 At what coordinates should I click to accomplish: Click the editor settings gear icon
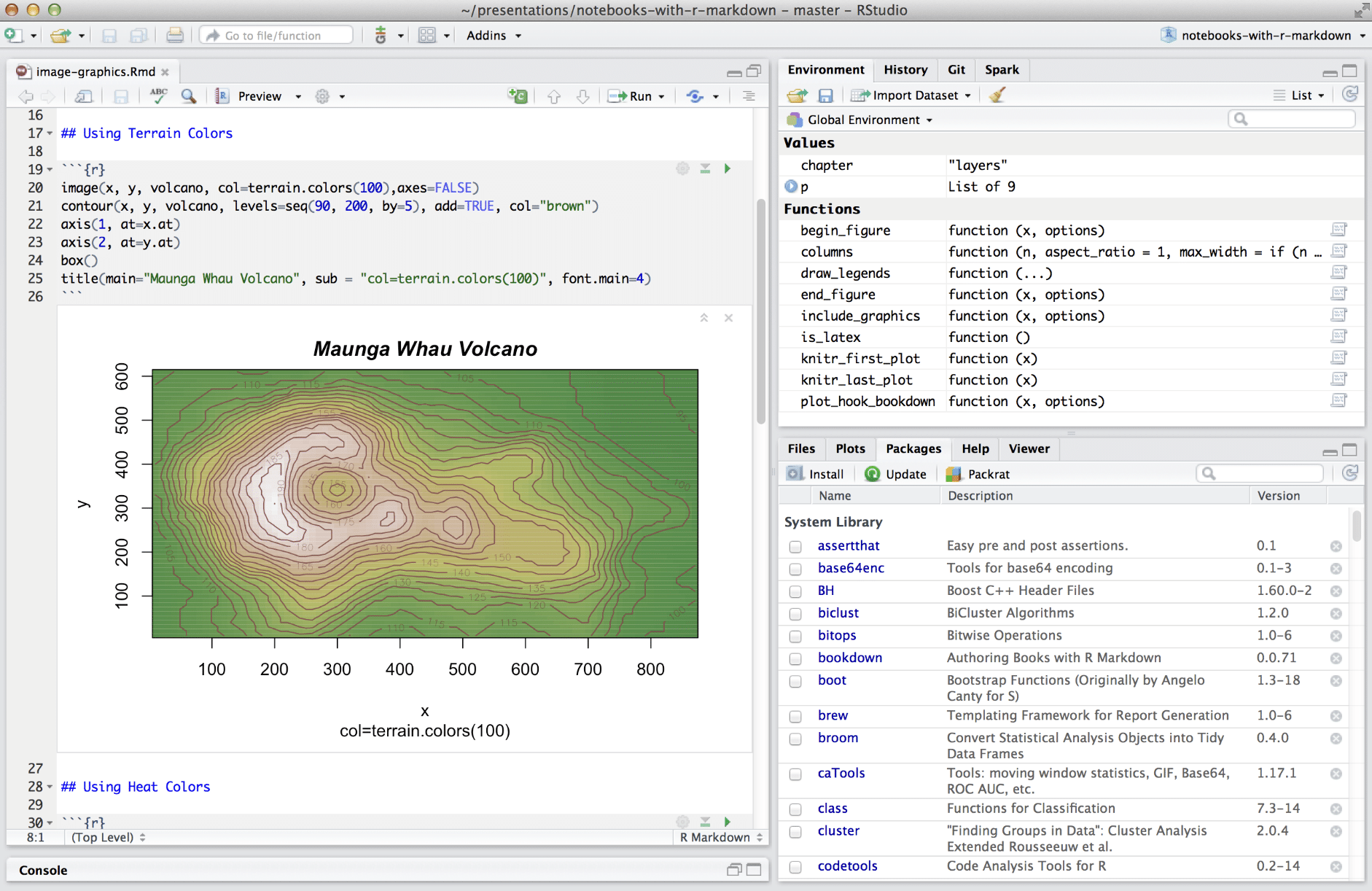[322, 96]
